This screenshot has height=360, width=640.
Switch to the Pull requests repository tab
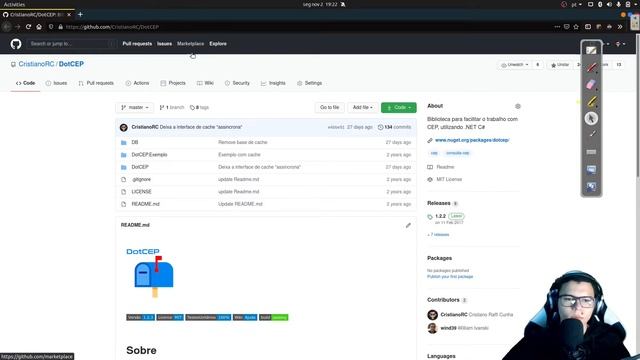pos(96,83)
